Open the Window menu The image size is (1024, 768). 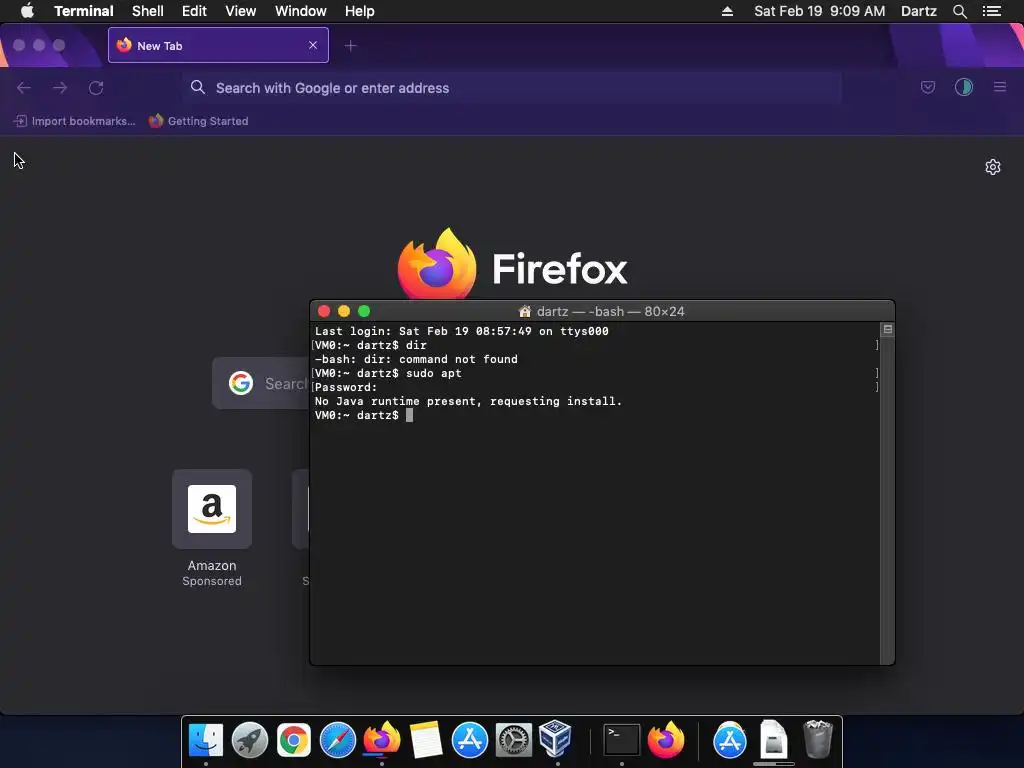(300, 11)
